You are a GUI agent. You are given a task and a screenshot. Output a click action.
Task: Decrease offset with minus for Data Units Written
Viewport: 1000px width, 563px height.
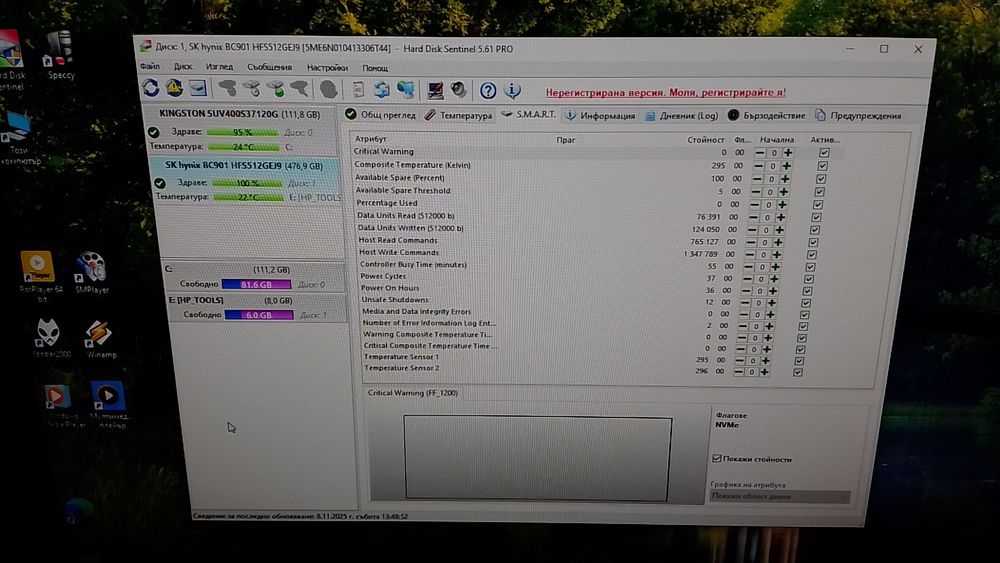point(752,230)
